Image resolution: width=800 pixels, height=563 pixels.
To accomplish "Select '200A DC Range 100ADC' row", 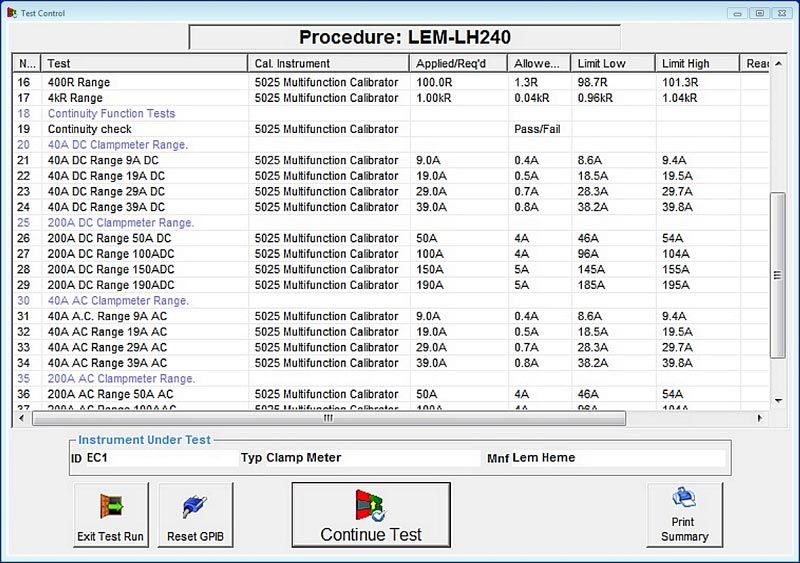I will click(391, 254).
